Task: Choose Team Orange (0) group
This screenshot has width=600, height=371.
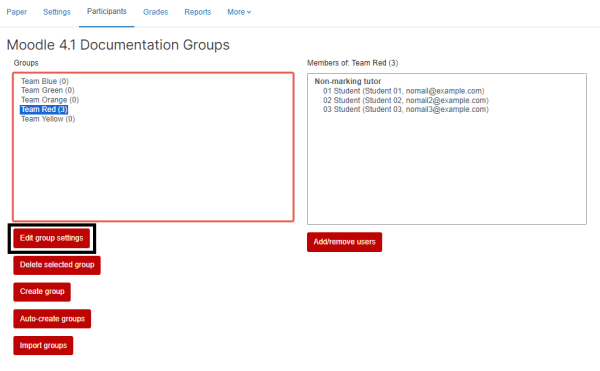Action: tap(50, 100)
